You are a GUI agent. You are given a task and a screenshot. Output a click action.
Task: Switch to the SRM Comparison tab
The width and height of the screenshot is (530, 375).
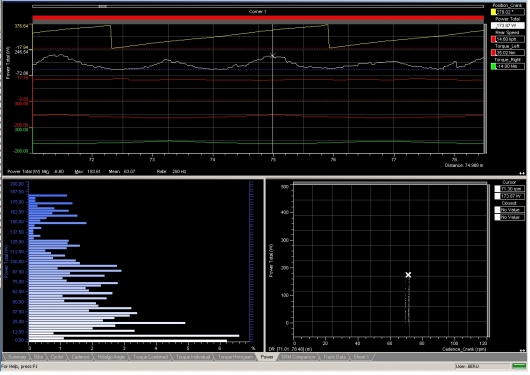pyautogui.click(x=298, y=357)
